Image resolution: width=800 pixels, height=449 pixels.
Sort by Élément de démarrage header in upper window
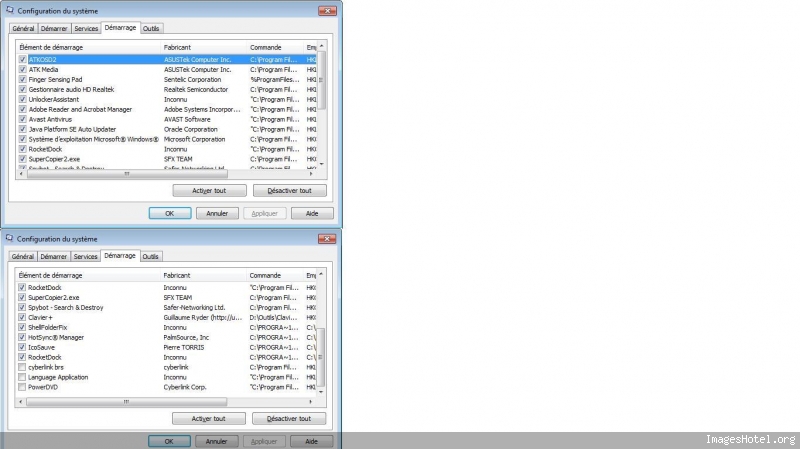click(88, 47)
